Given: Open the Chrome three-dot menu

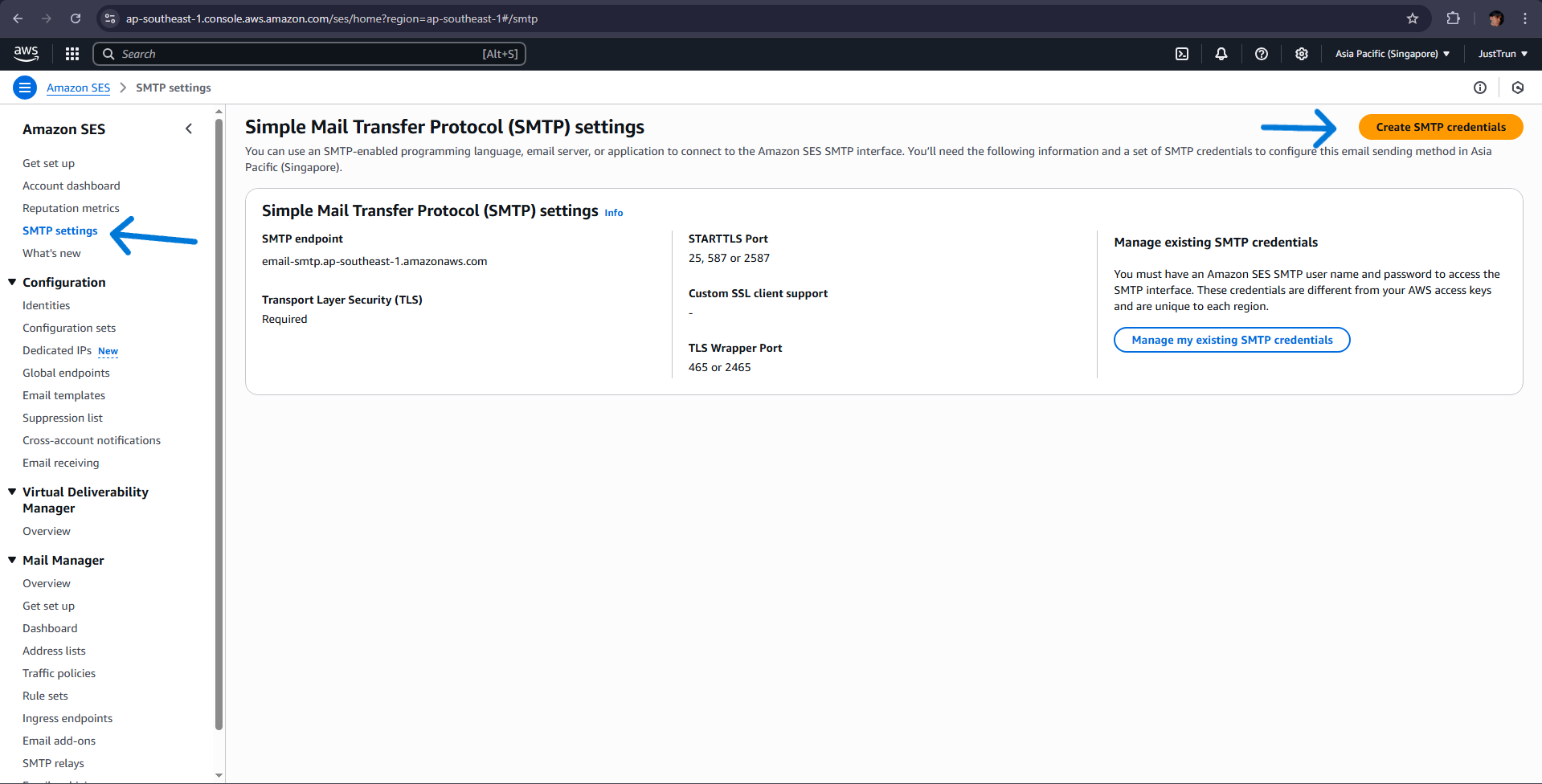Looking at the screenshot, I should (x=1525, y=18).
